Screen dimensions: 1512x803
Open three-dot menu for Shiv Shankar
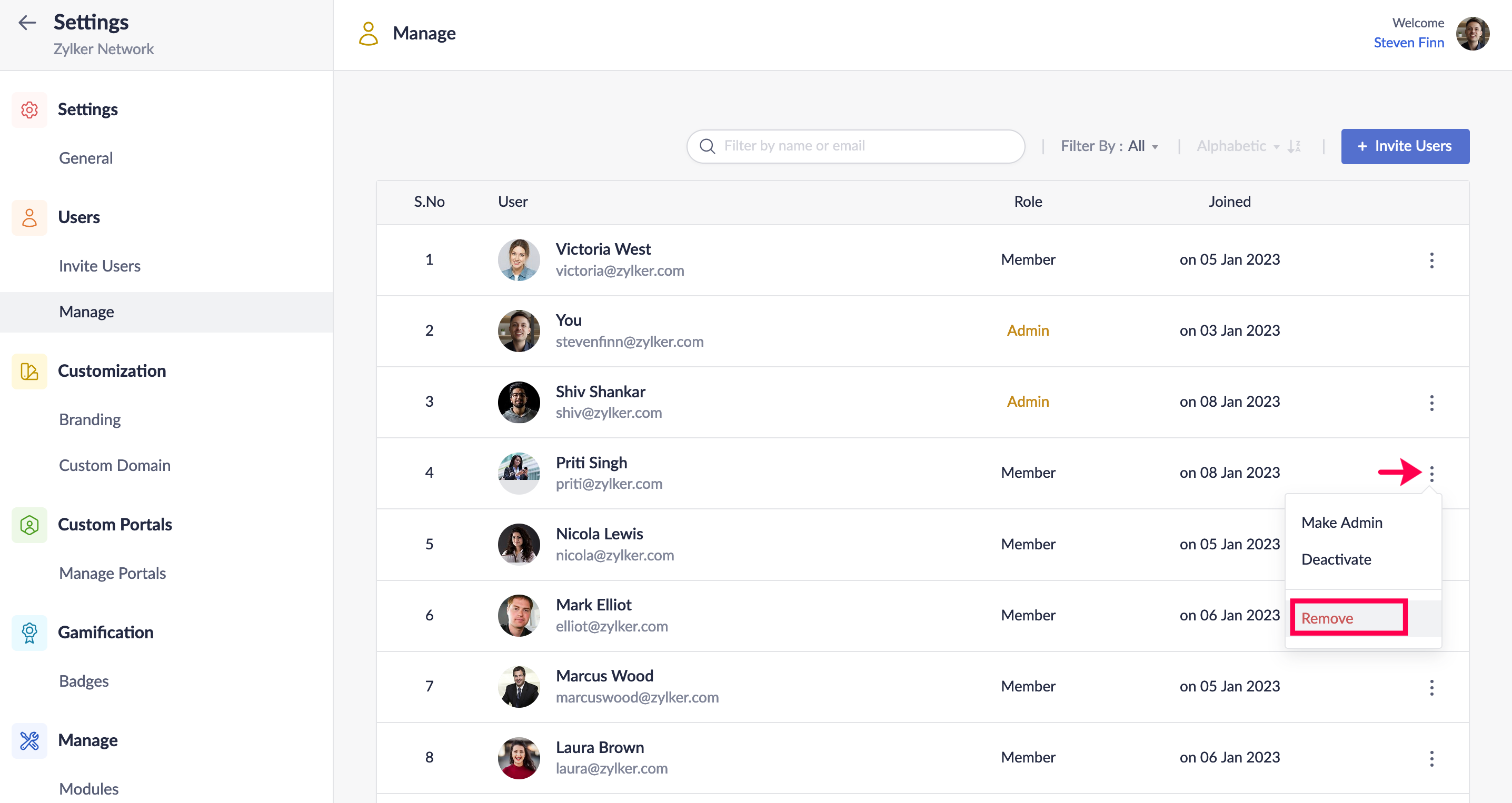pyautogui.click(x=1431, y=403)
